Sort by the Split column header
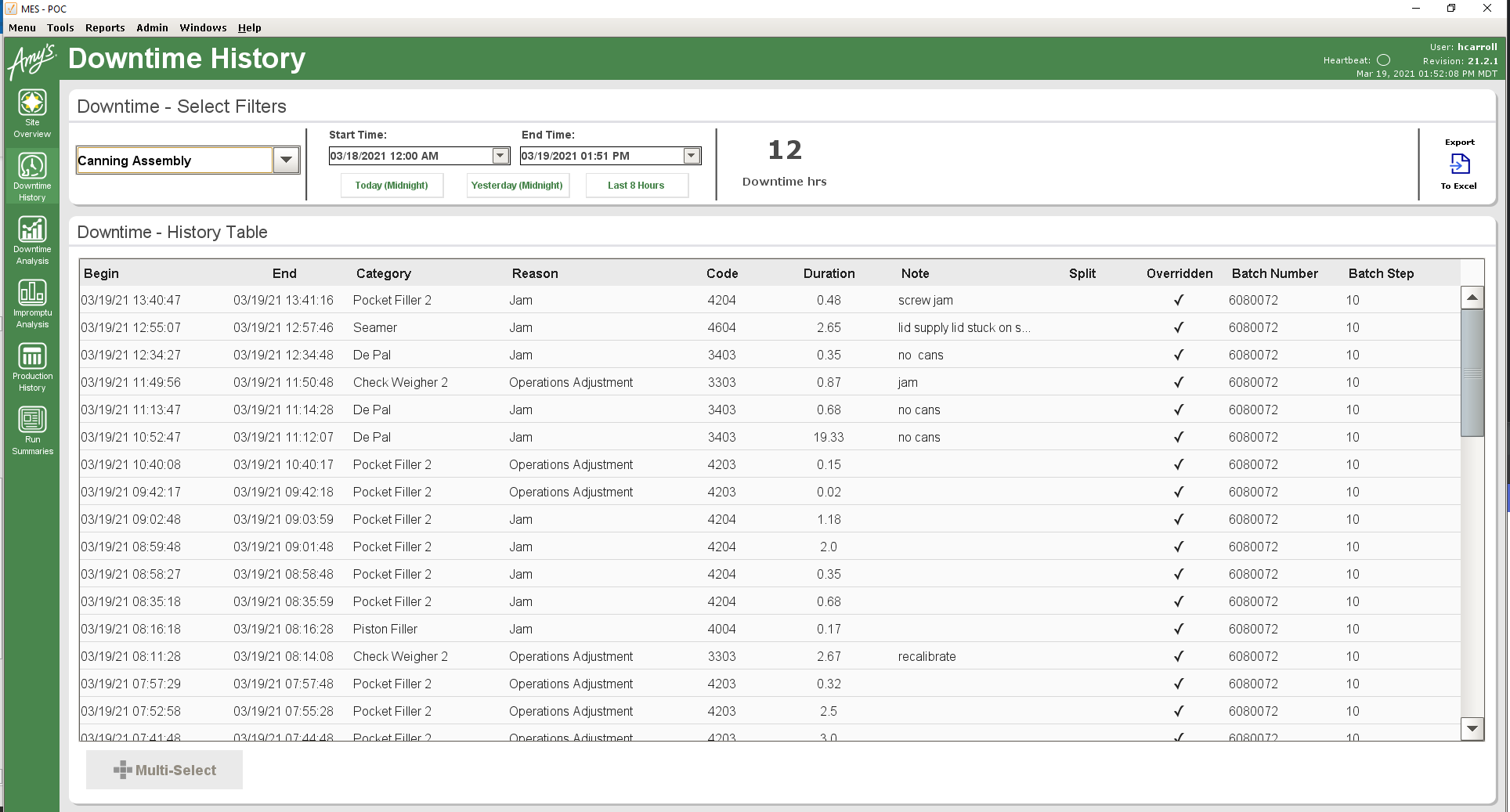This screenshot has width=1510, height=812. (x=1082, y=273)
